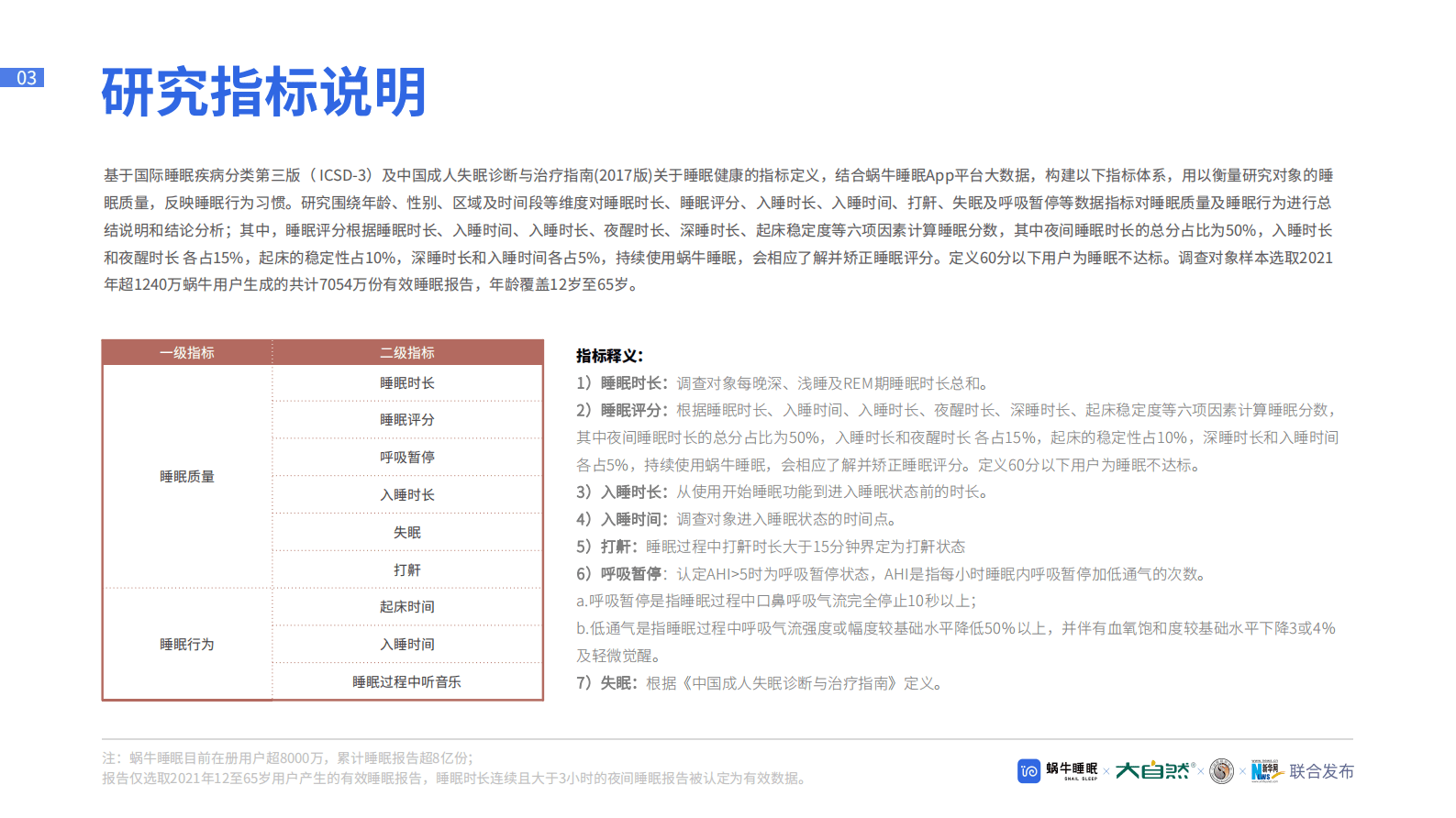Click the title 研究指标说明
The width and height of the screenshot is (1456, 818).
[x=264, y=92]
